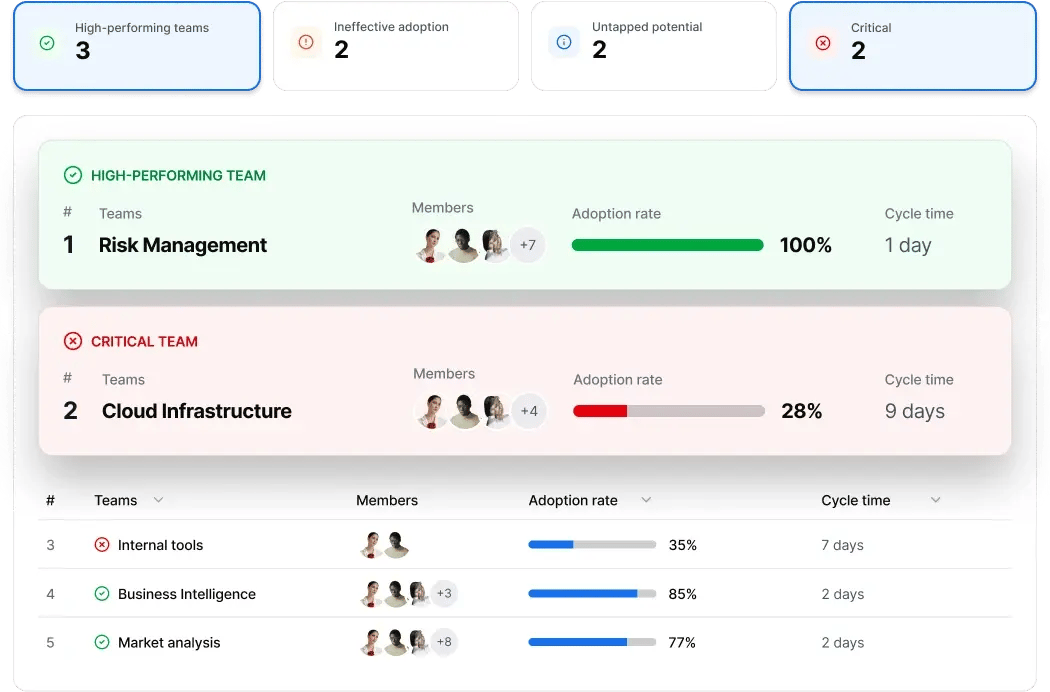1050x692 pixels.
Task: Click the red cross icon on Critical card
Action: (x=822, y=43)
